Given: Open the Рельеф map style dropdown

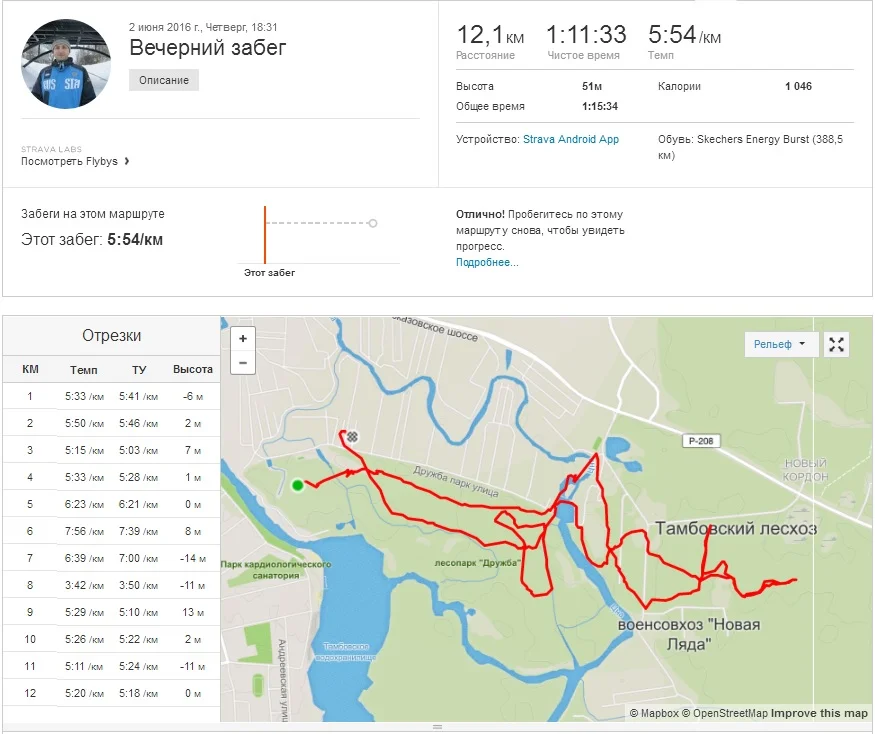Looking at the screenshot, I should pos(780,344).
